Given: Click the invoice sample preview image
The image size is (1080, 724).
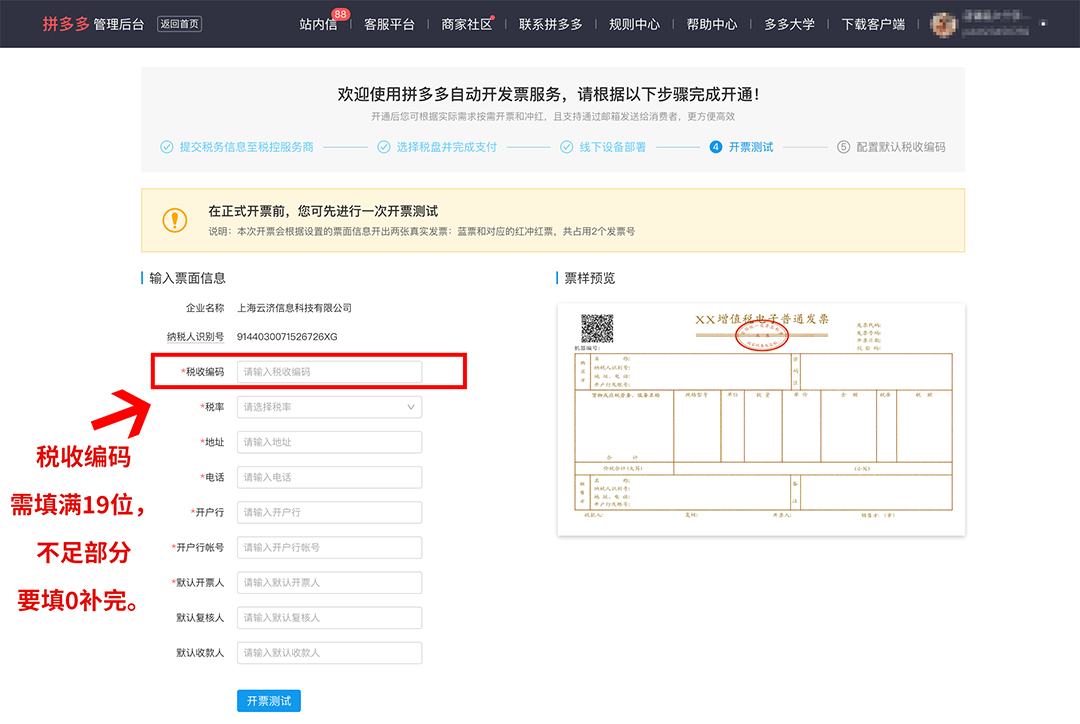Looking at the screenshot, I should coord(760,418).
